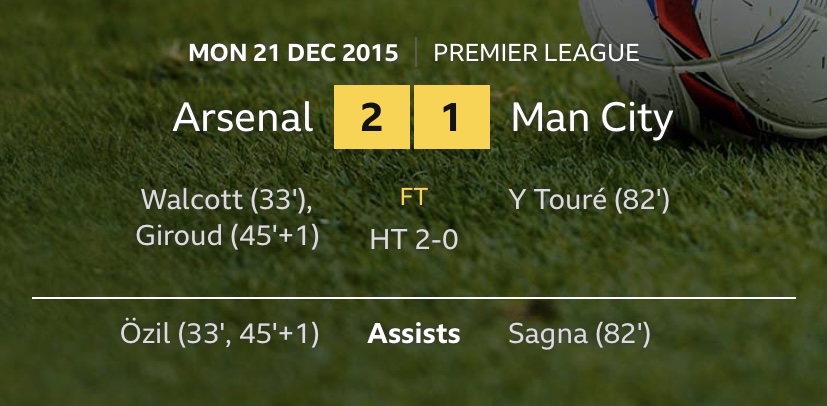This screenshot has height=406, width=827.
Task: Click the Sagna (82') assist entry
Action: tap(579, 335)
